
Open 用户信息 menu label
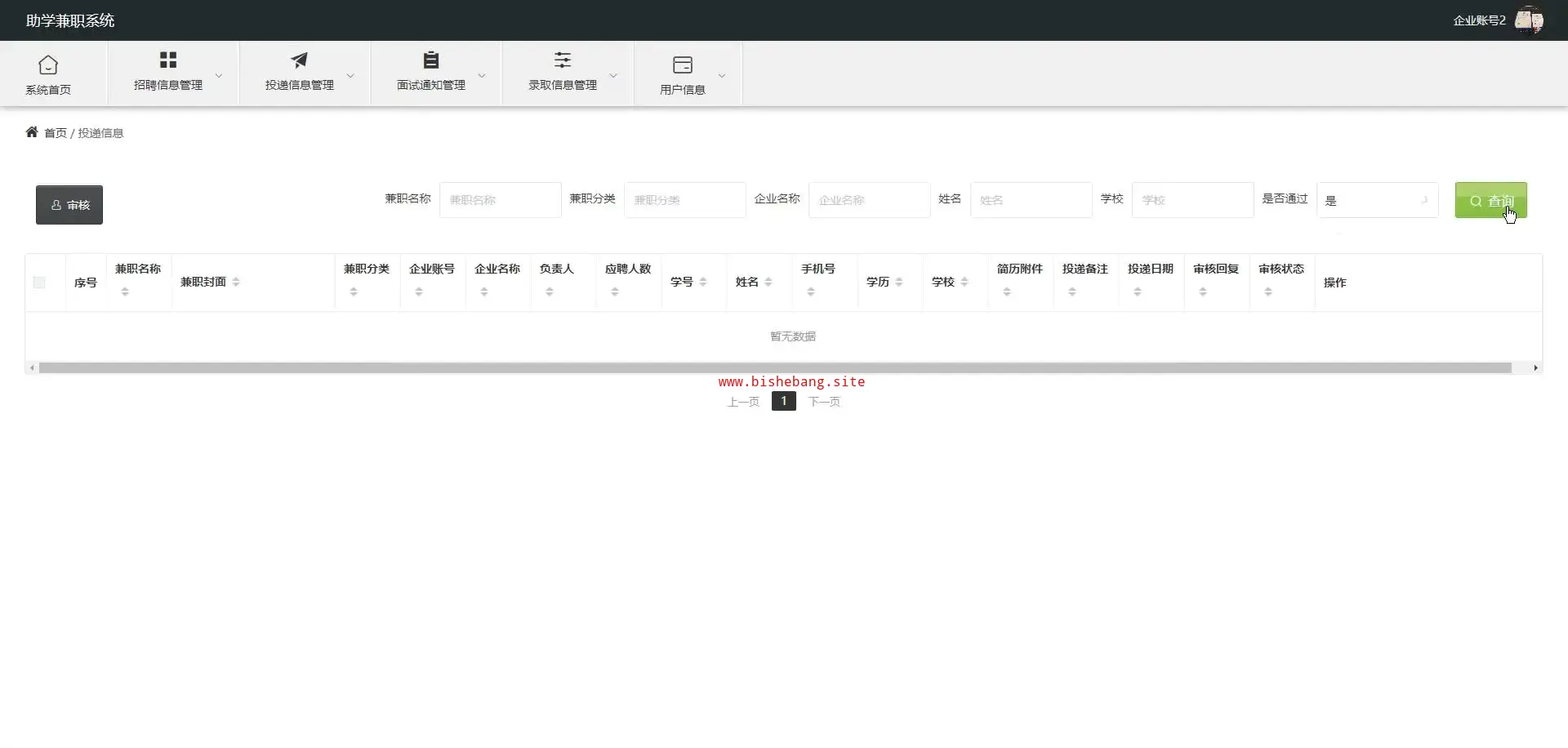683,90
